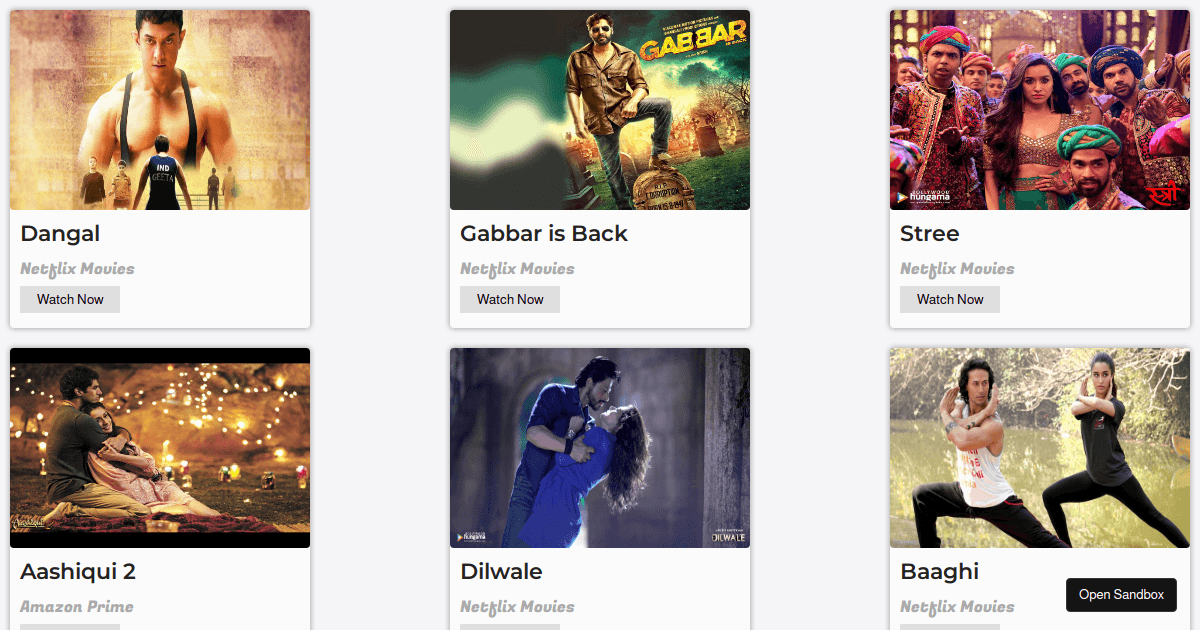1200x630 pixels.
Task: Select the Gabbar is Back title
Action: [544, 234]
